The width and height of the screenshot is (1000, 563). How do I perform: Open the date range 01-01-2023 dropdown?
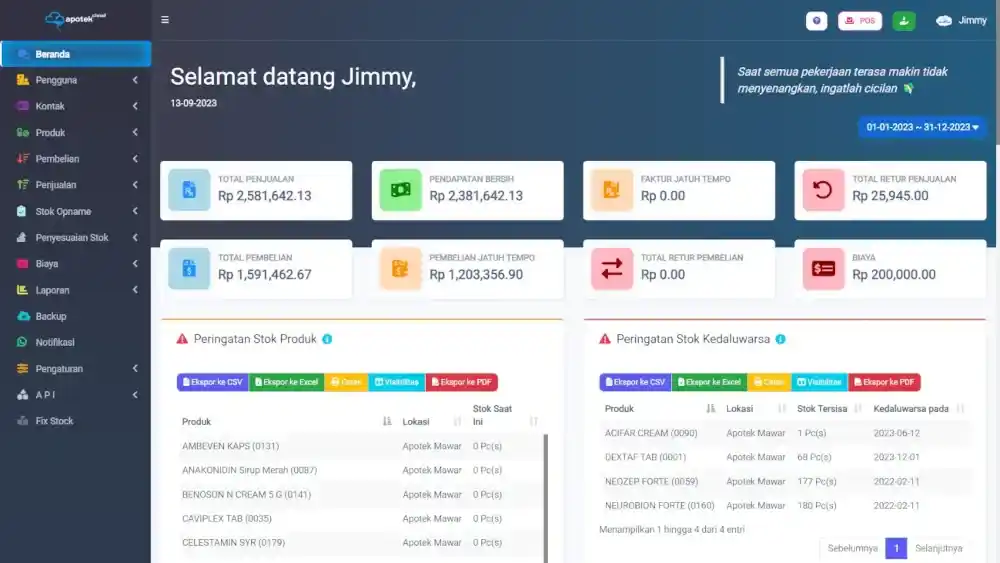[922, 127]
